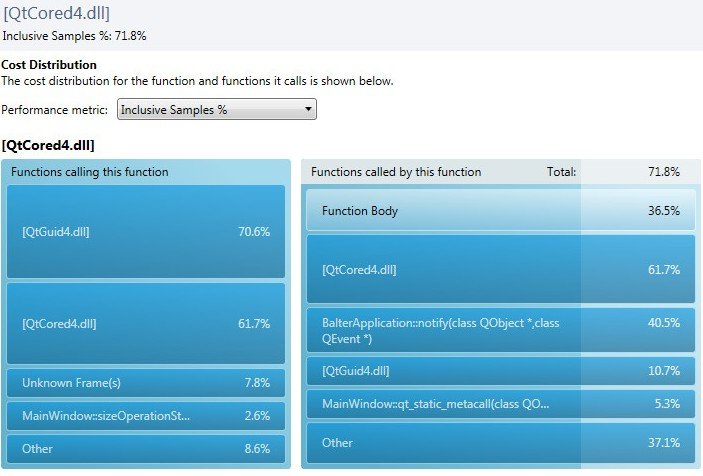
Task: Click the [QtCored4.dll] page title at the top
Action: [57, 13]
